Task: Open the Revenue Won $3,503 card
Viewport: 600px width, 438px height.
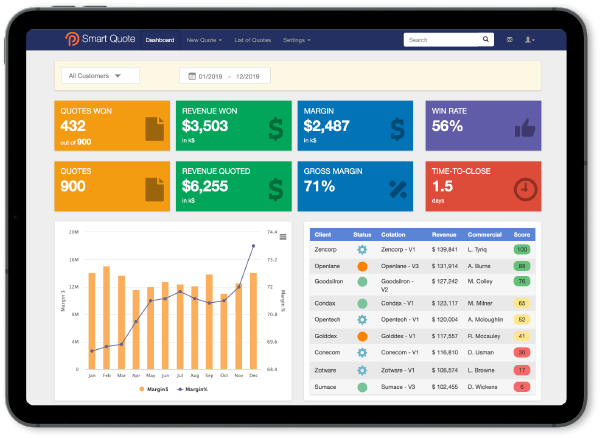Action: [x=234, y=125]
